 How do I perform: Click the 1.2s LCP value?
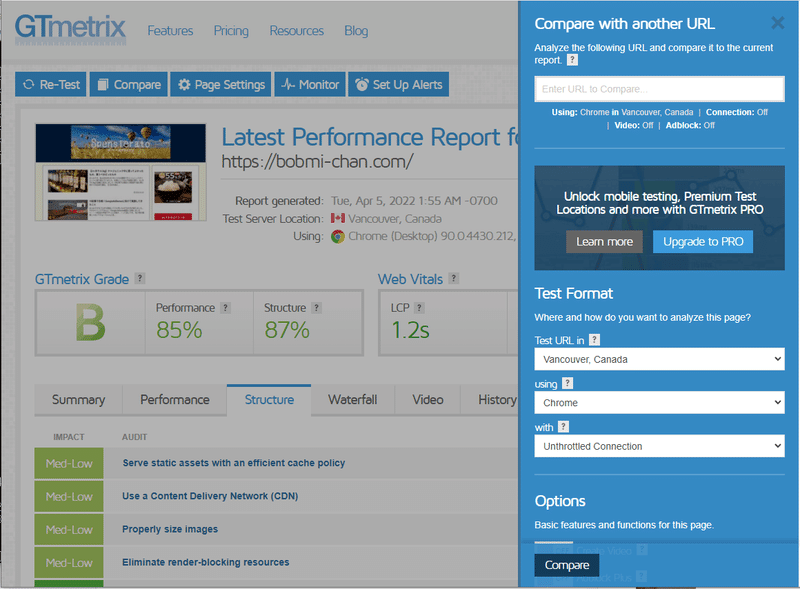(410, 330)
